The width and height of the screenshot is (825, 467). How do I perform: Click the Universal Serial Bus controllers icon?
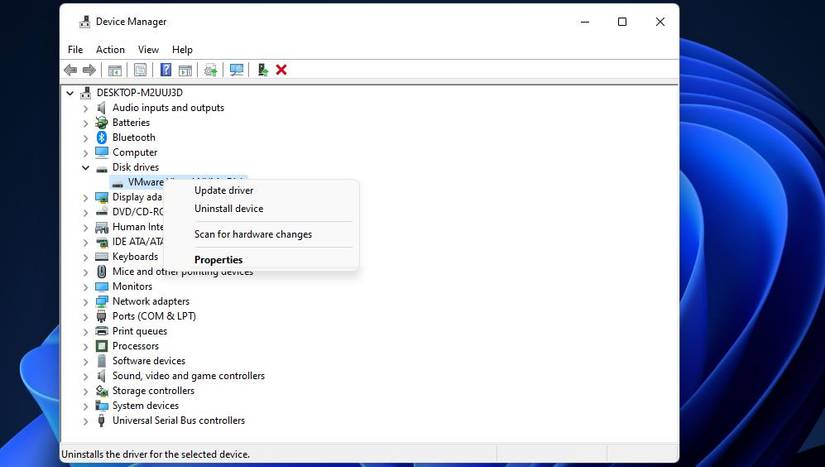pyautogui.click(x=102, y=421)
